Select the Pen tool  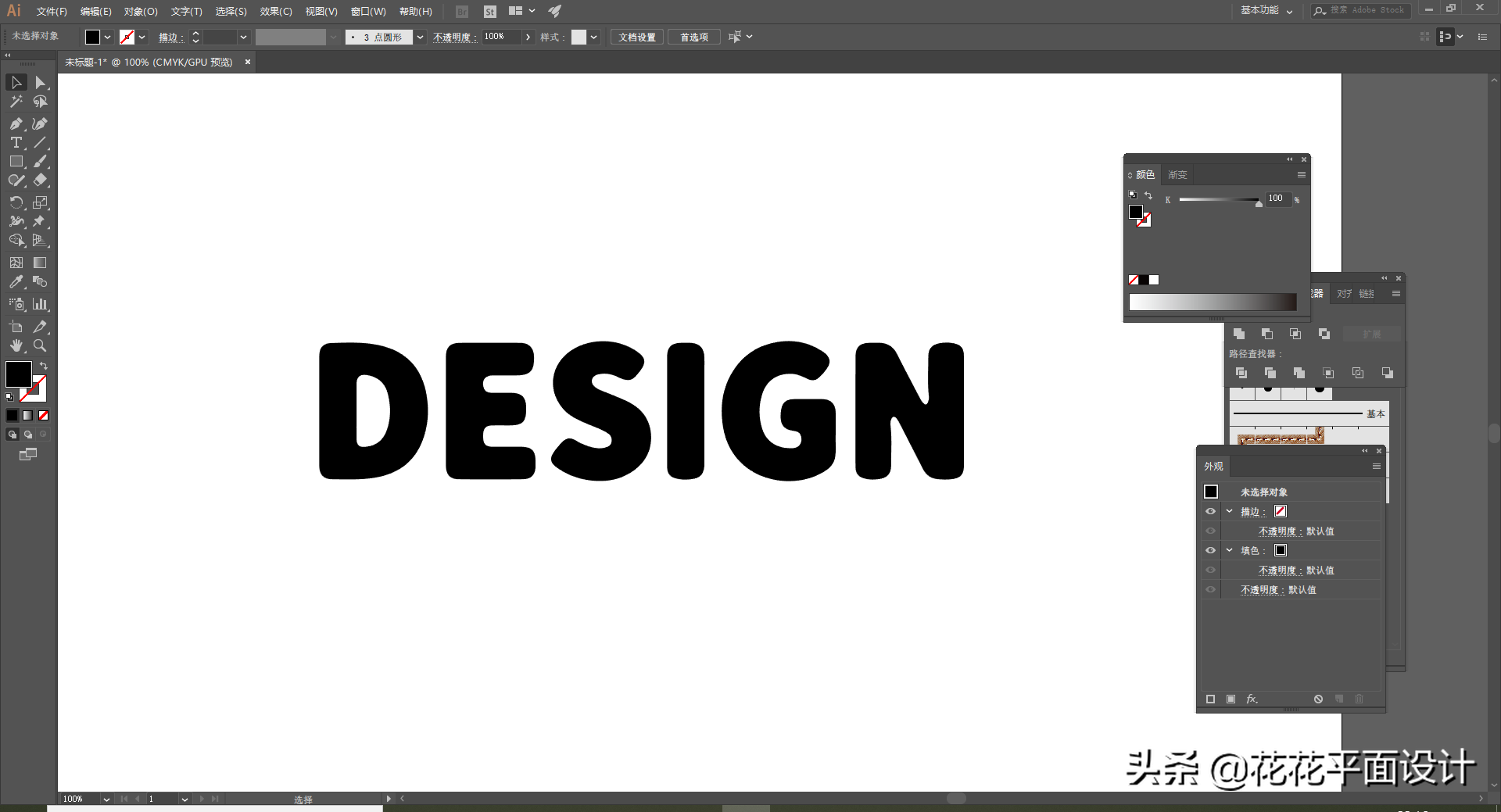point(16,123)
